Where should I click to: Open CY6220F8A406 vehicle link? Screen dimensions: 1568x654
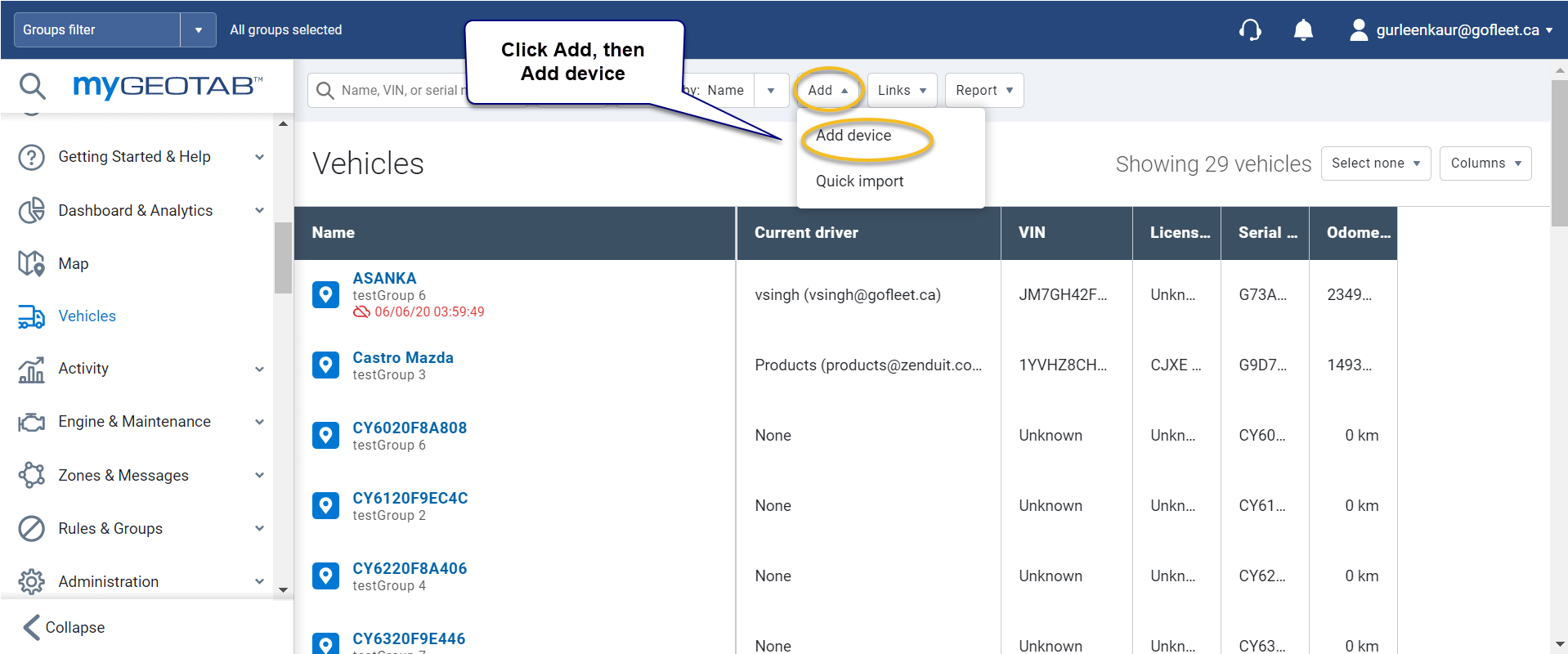[410, 569]
